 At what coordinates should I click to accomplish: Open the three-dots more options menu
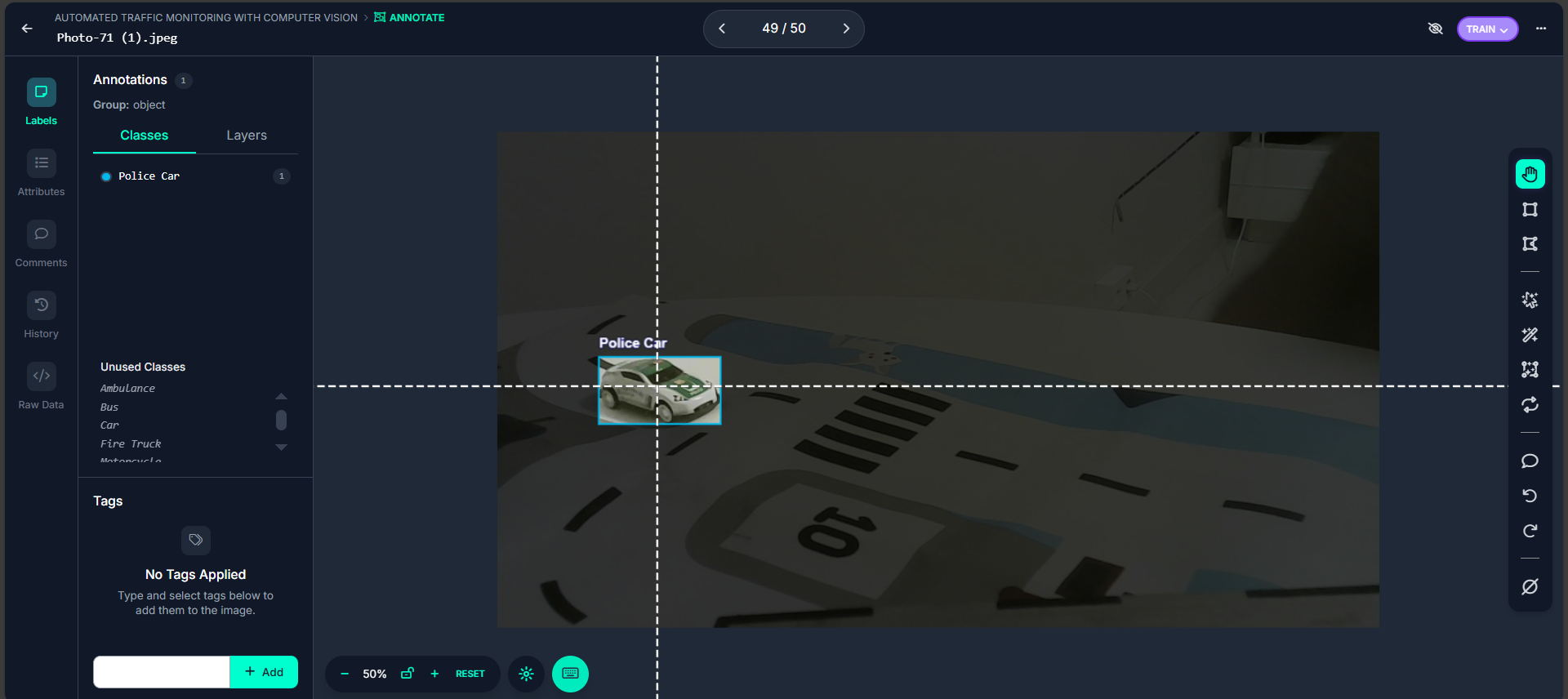tap(1541, 29)
